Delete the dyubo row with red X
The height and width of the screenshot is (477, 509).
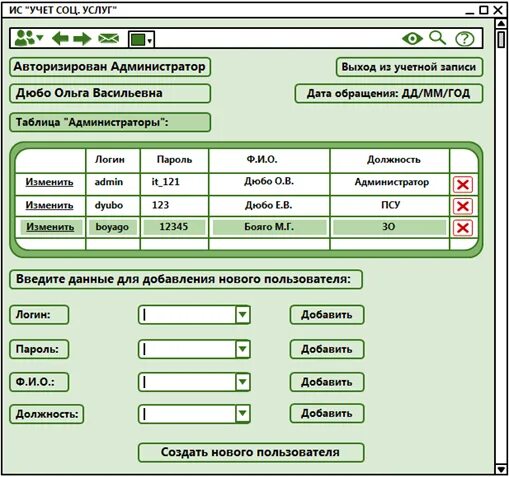click(x=463, y=206)
